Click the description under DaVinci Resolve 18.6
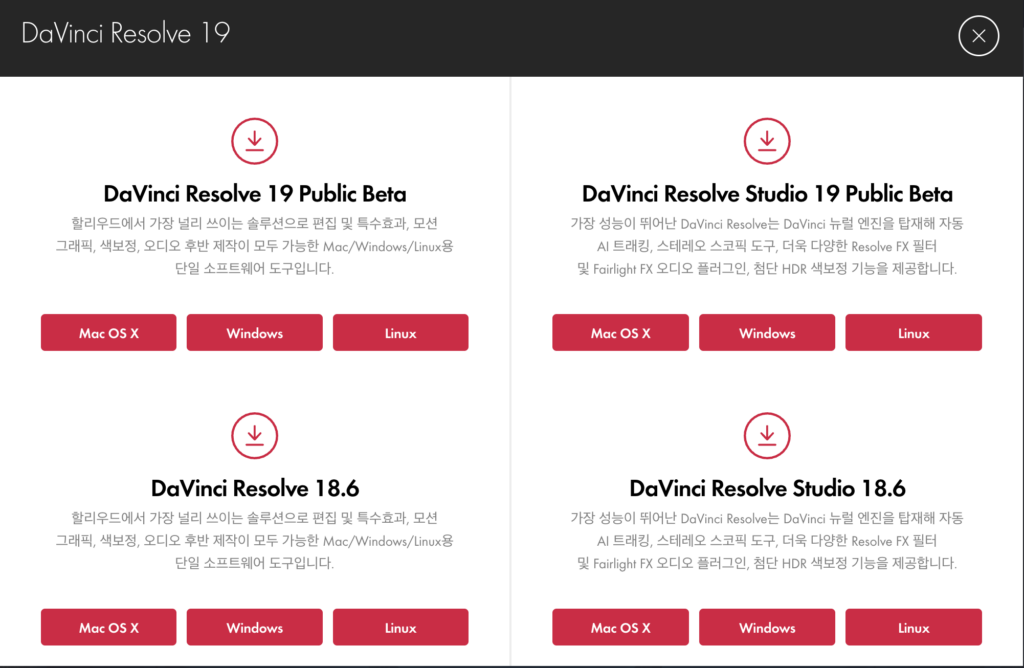The image size is (1024, 668). 255,541
